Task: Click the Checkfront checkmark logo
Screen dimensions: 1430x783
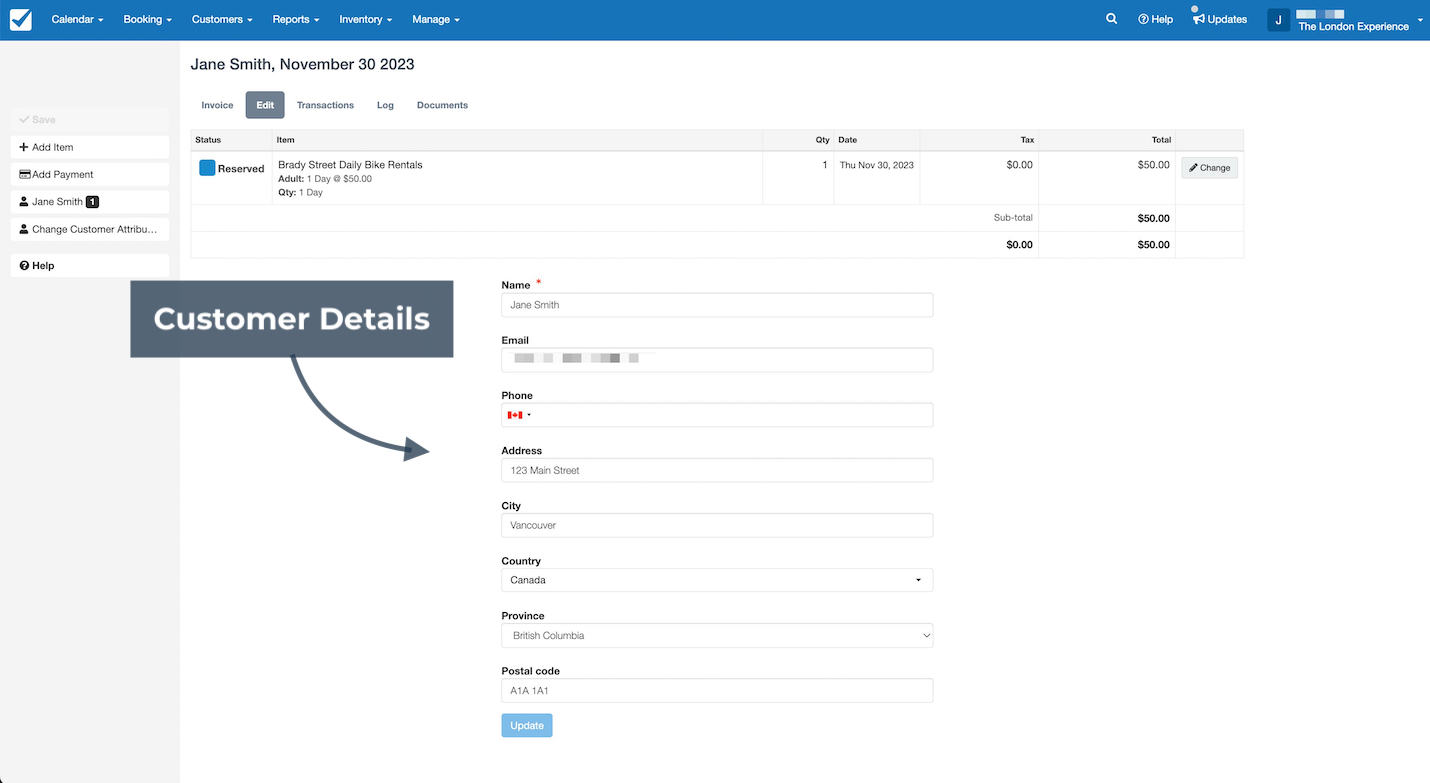Action: (20, 19)
